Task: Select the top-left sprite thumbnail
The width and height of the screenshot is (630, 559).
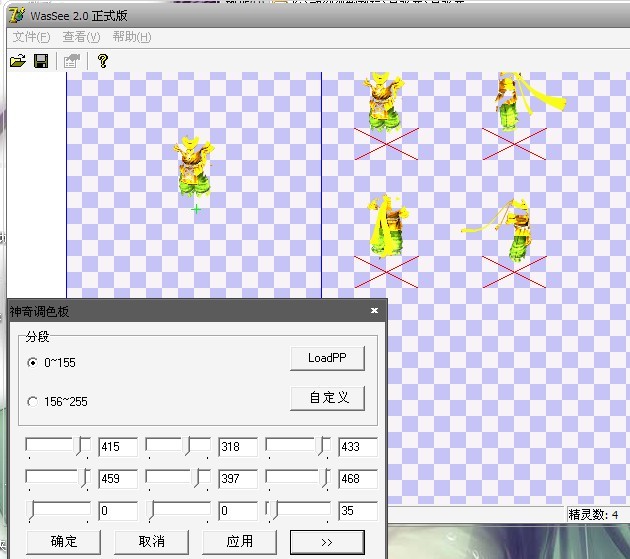Action: (384, 102)
